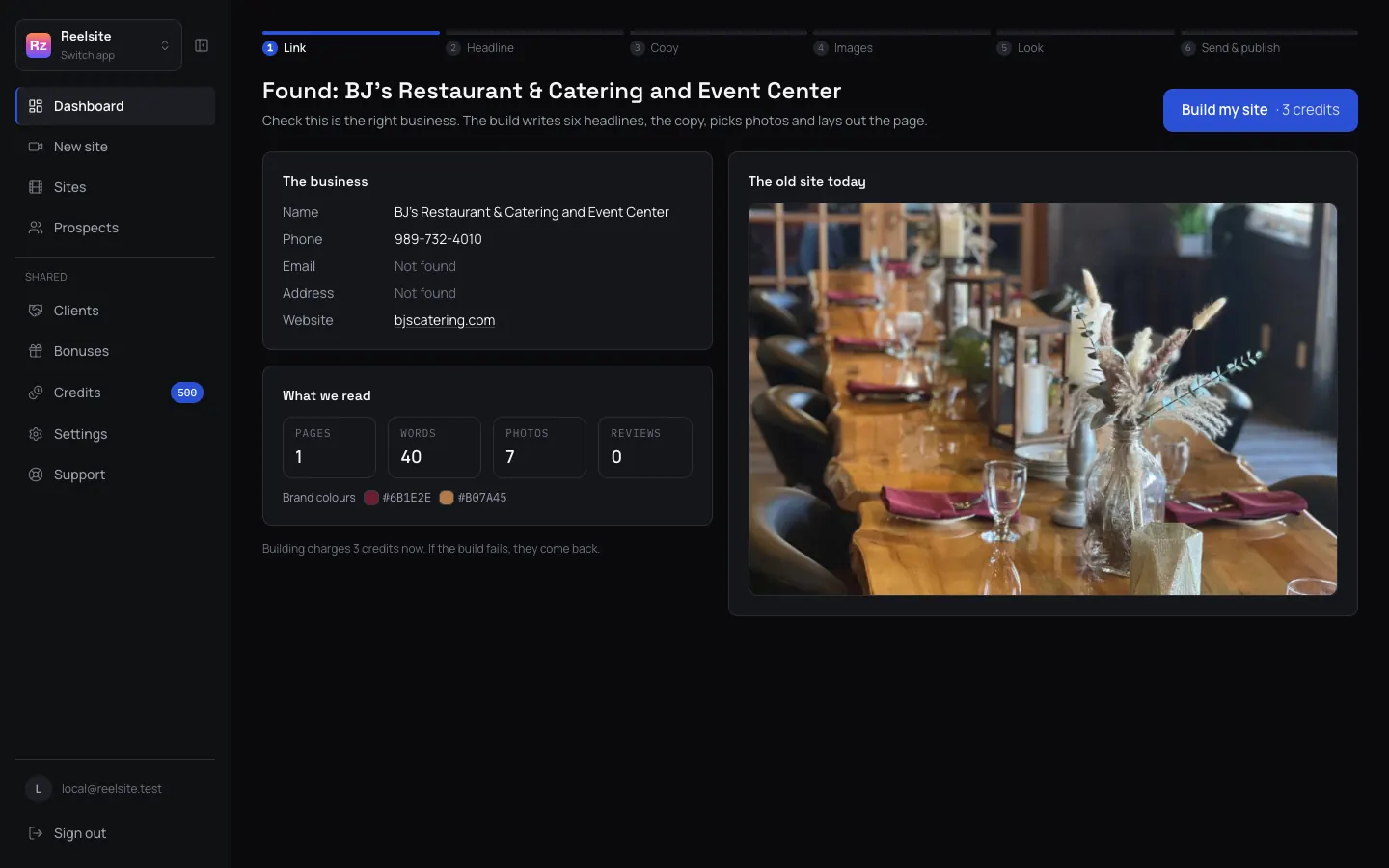Select the Headline step tab
This screenshot has height=868, width=1389.
[534, 45]
